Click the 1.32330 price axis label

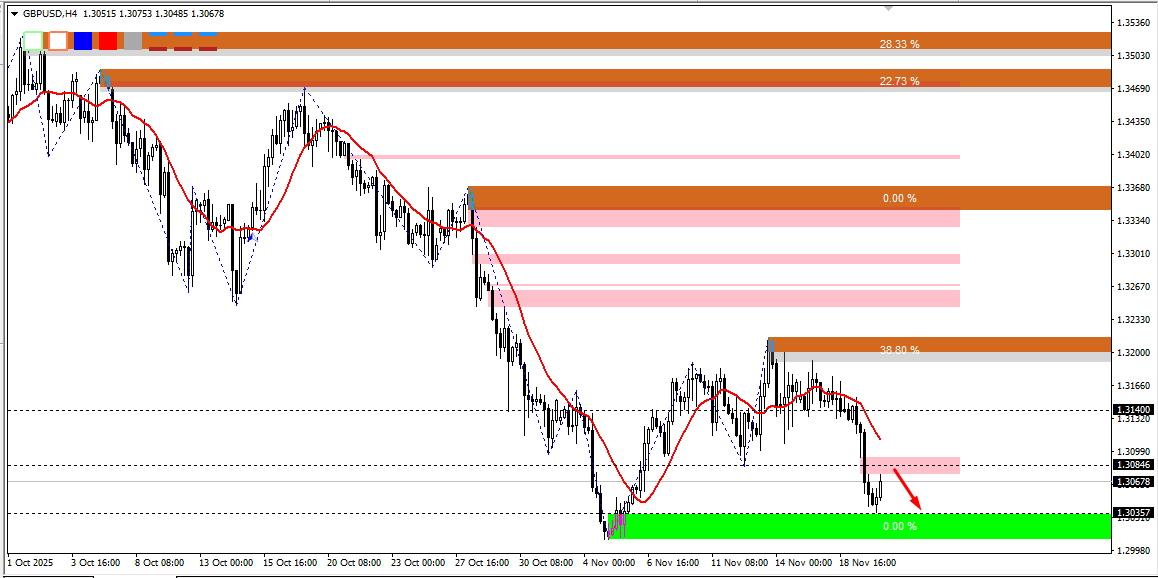(1134, 320)
